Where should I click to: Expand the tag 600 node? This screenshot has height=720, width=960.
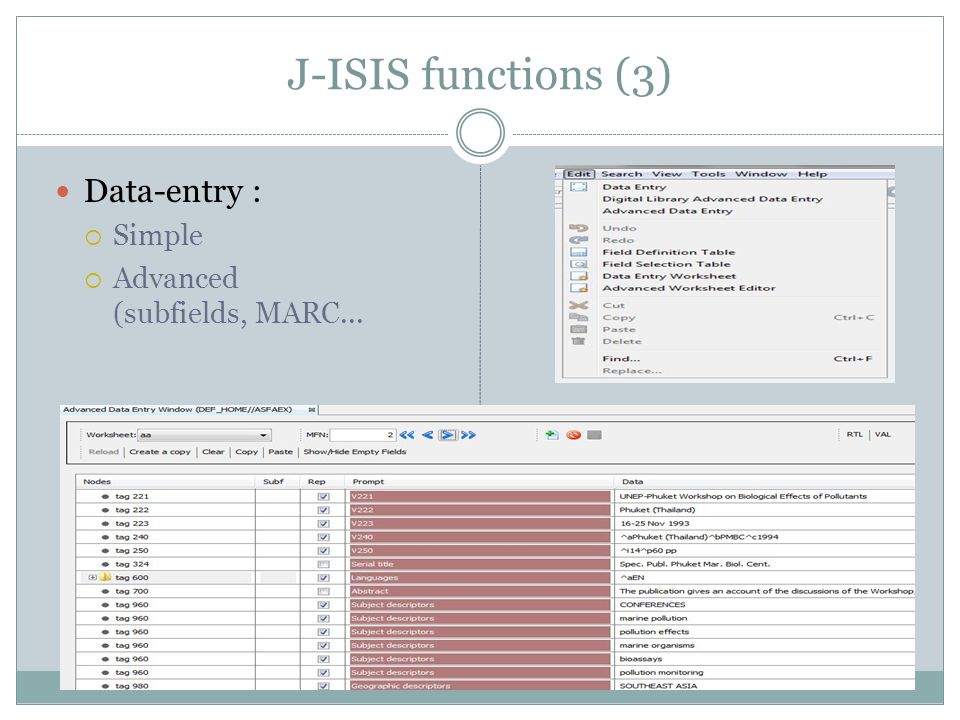click(x=92, y=577)
